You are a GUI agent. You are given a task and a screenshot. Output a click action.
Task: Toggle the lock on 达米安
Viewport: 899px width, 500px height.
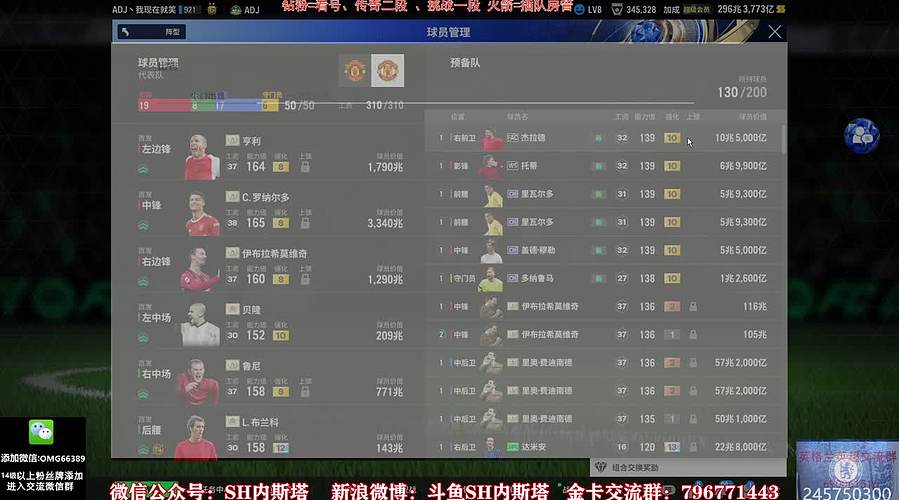point(693,447)
